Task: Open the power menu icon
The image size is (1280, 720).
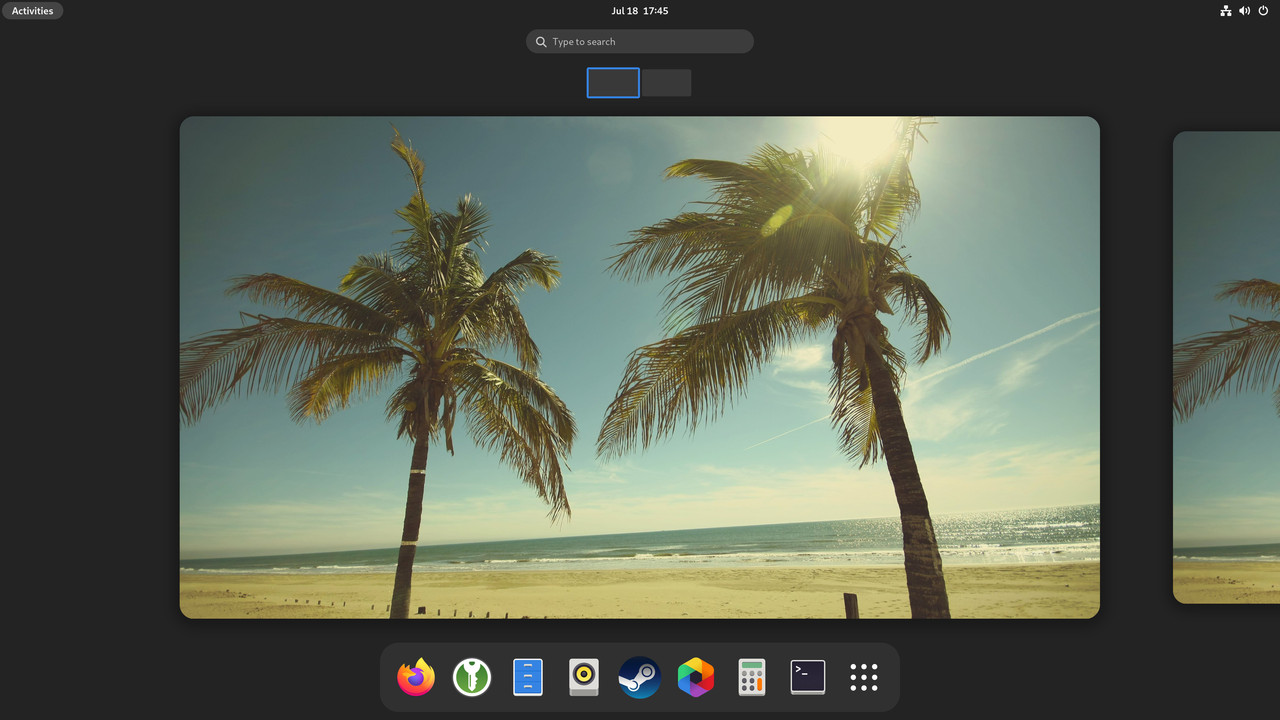Action: coord(1264,11)
